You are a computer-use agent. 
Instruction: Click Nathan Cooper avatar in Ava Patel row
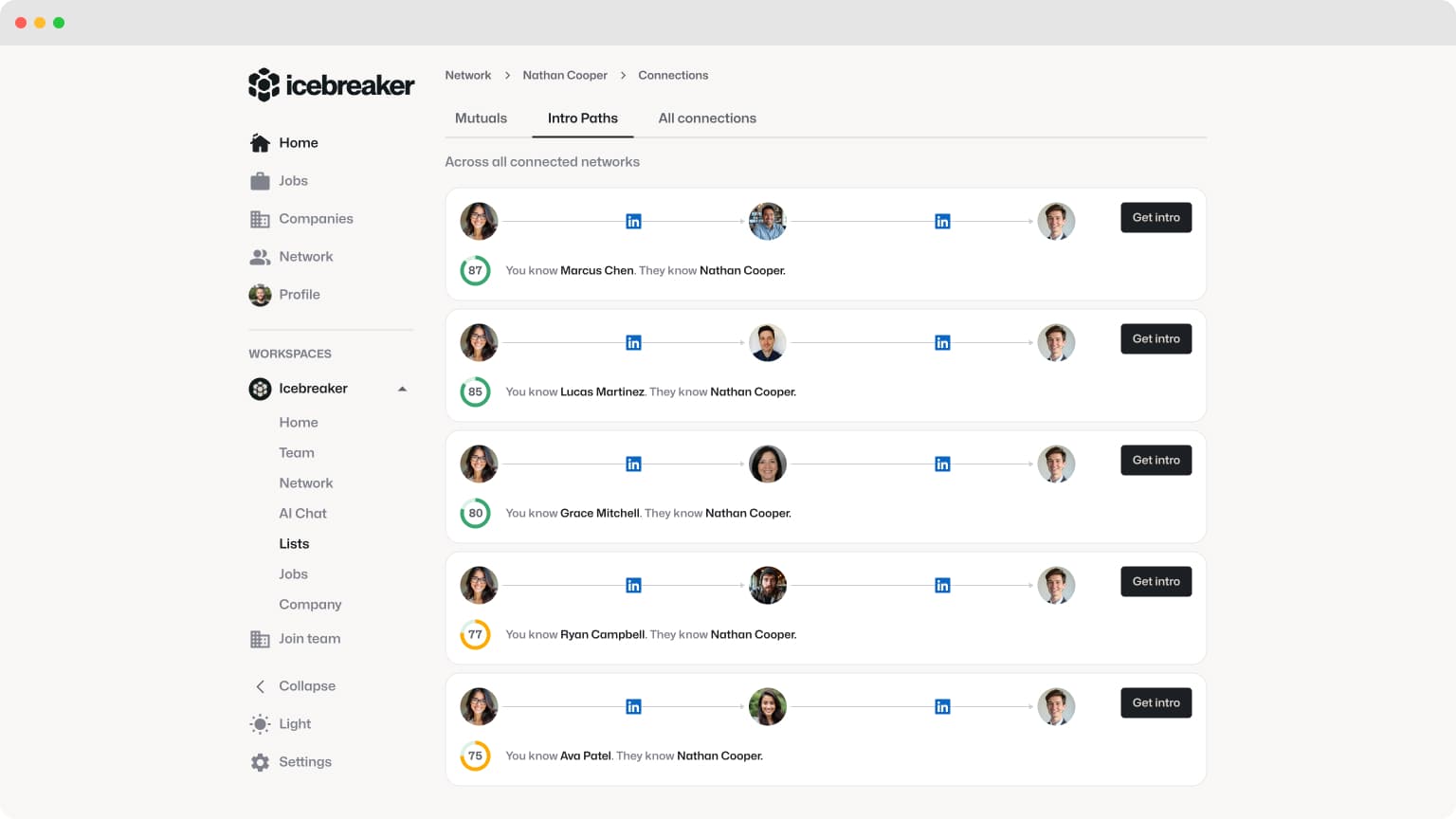click(1056, 707)
